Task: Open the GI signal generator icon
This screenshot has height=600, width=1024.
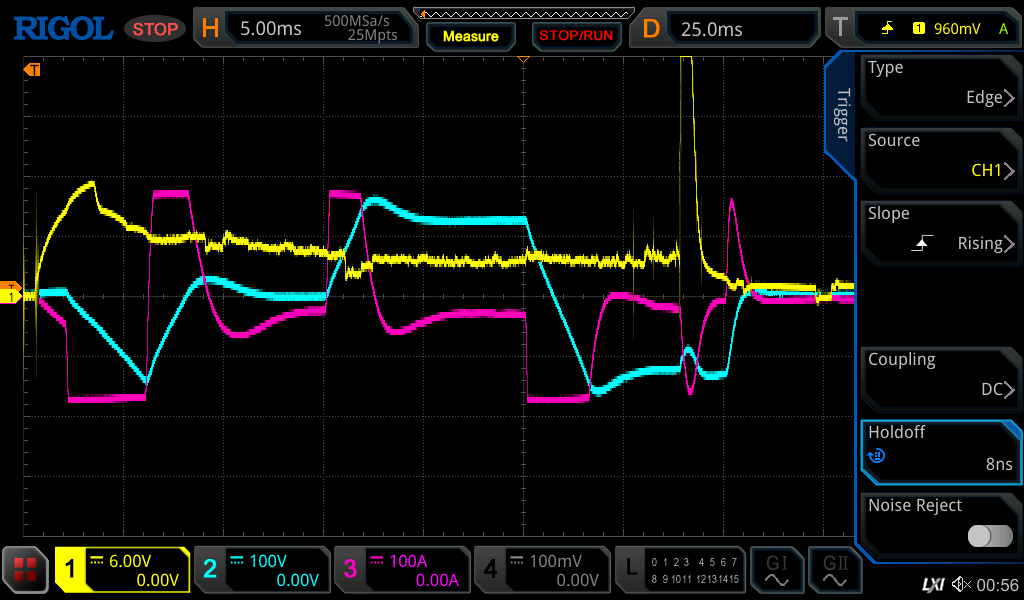Action: (777, 570)
